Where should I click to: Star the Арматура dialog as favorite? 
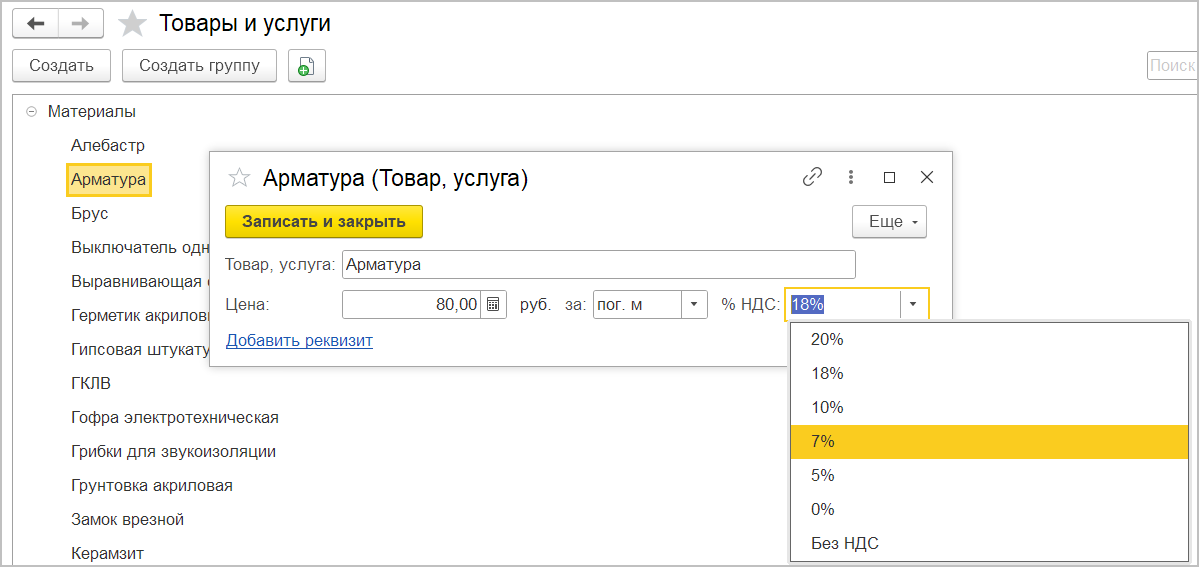(240, 179)
